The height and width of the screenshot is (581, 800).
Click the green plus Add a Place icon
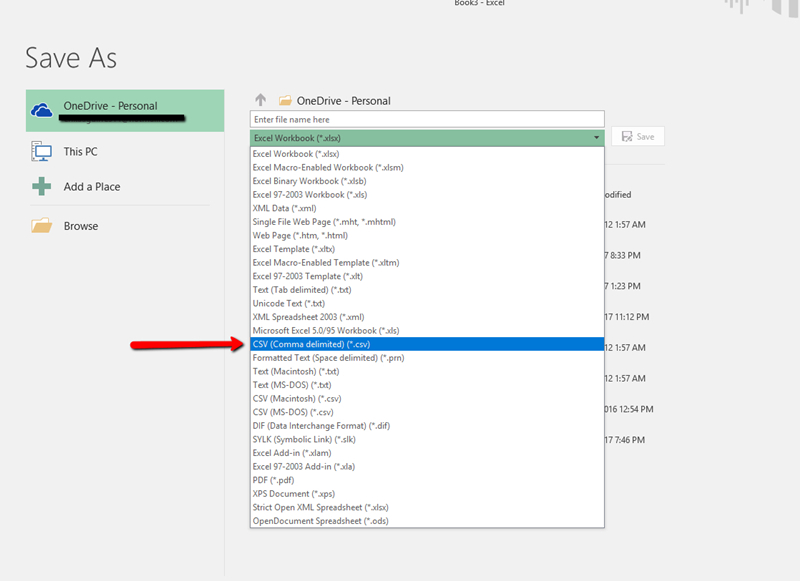[x=41, y=186]
